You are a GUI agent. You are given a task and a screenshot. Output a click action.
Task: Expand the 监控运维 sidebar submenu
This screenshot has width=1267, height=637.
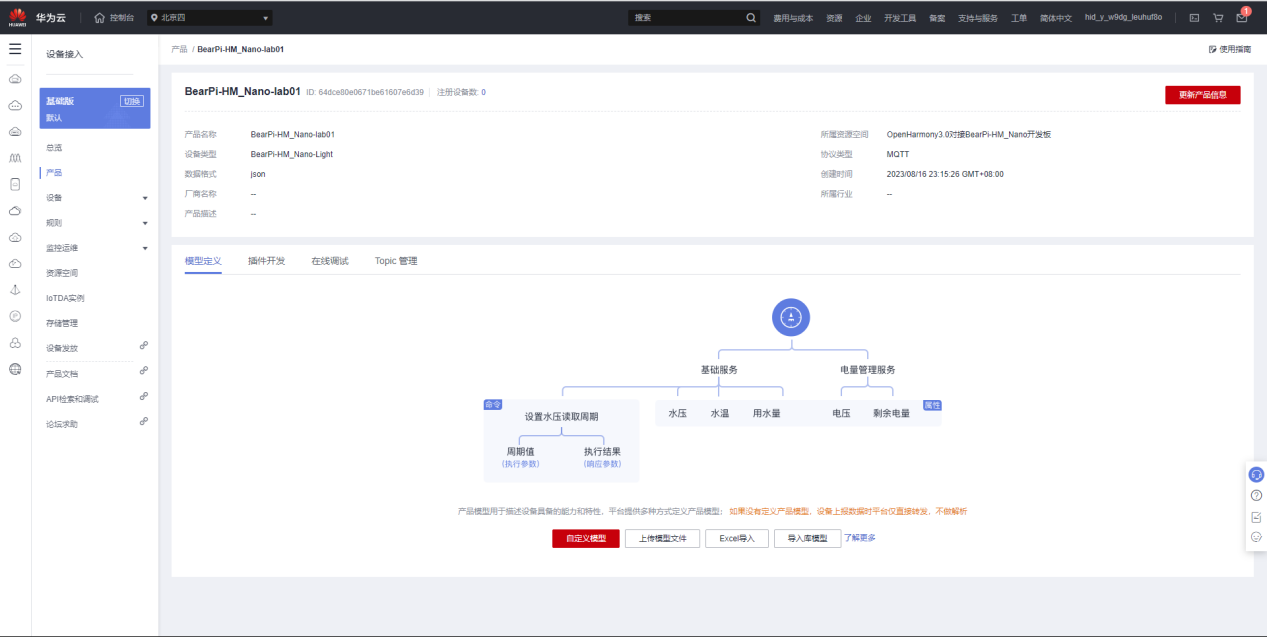coord(145,248)
